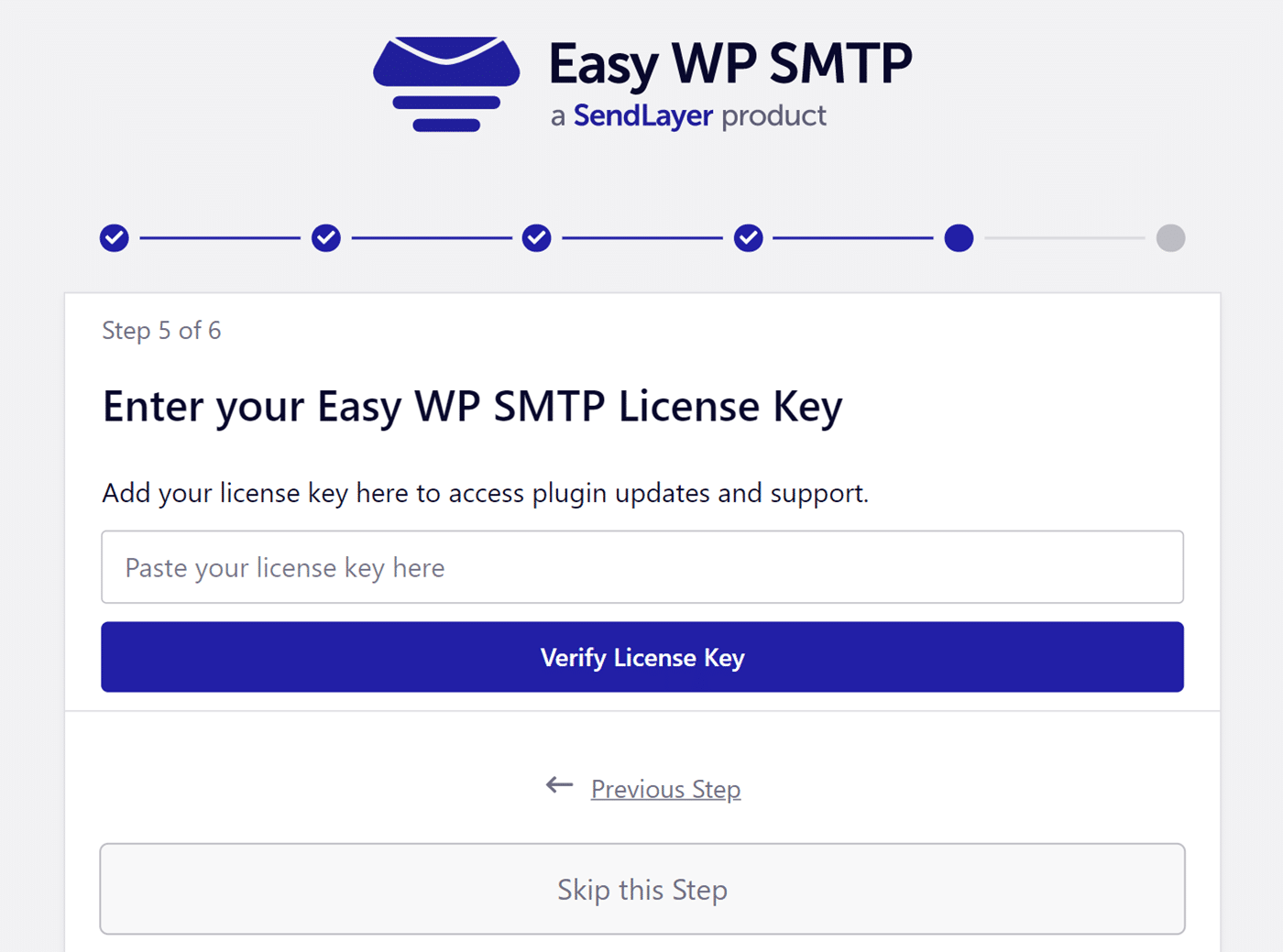This screenshot has height=952, width=1283.
Task: Follow the Previous Step link
Action: coord(665,789)
